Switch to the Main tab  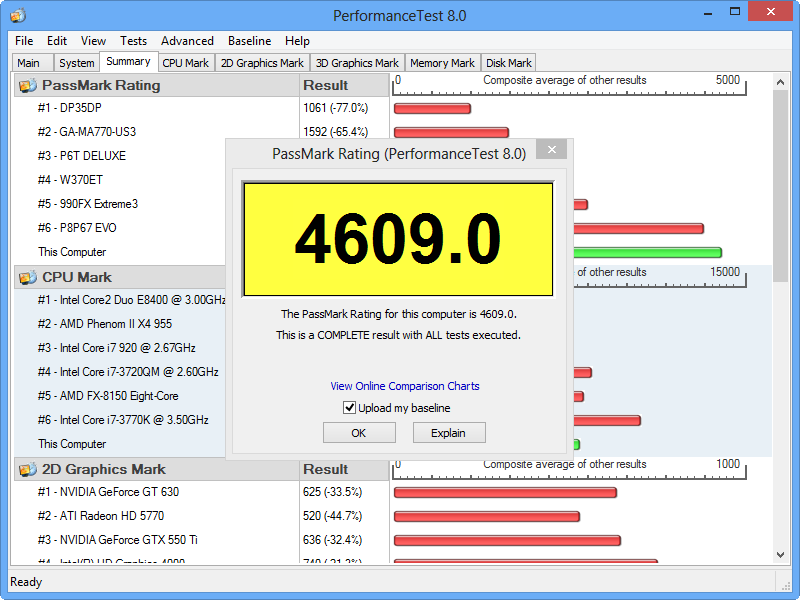point(31,63)
